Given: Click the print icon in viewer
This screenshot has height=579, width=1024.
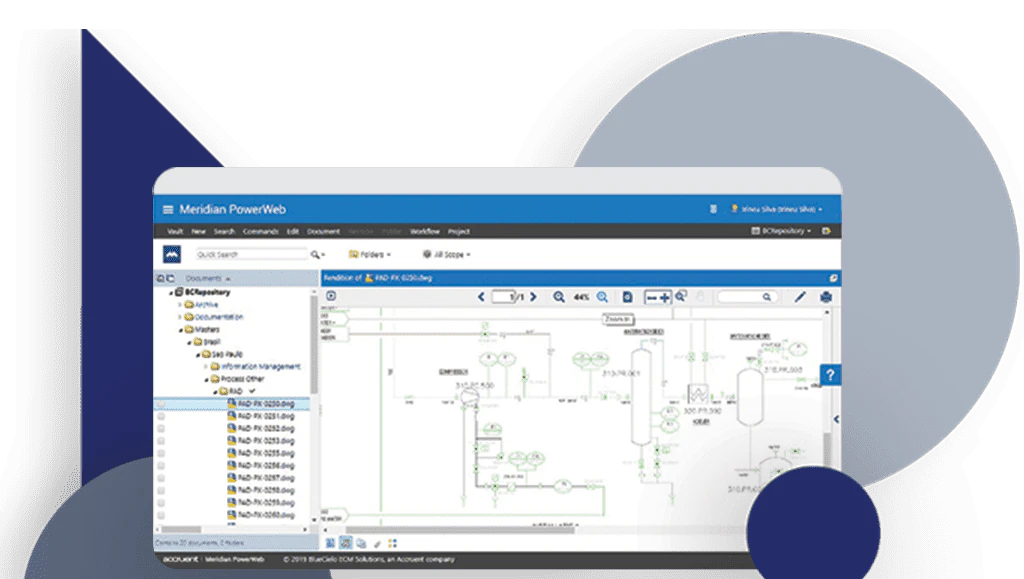Looking at the screenshot, I should click(x=826, y=297).
